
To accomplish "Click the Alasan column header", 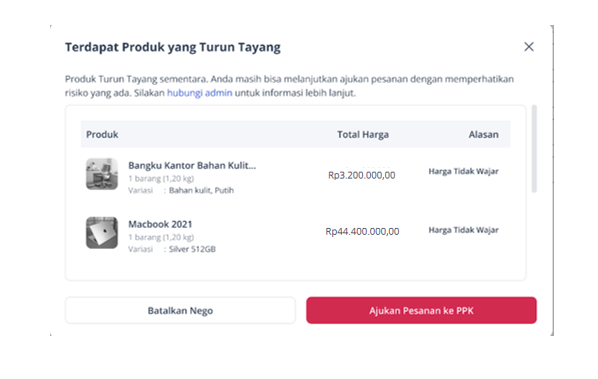I will 483,135.
